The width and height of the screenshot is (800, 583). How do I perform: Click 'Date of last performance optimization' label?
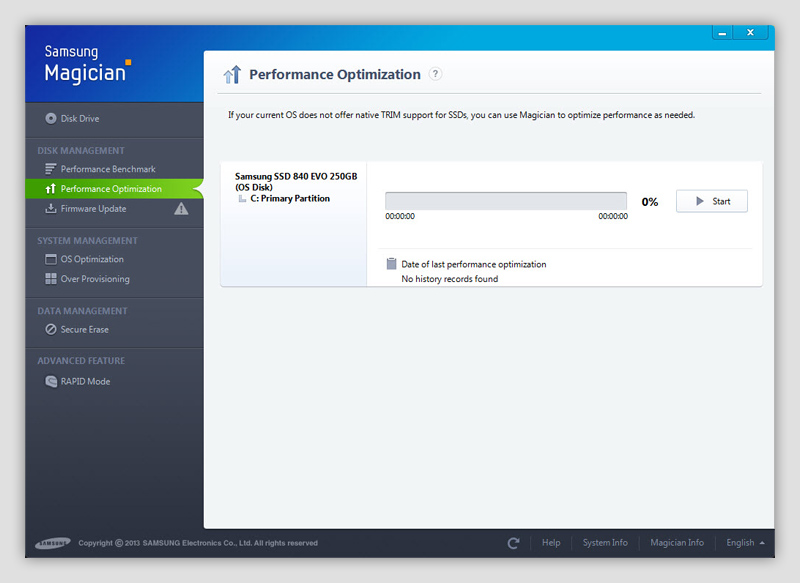(x=473, y=264)
